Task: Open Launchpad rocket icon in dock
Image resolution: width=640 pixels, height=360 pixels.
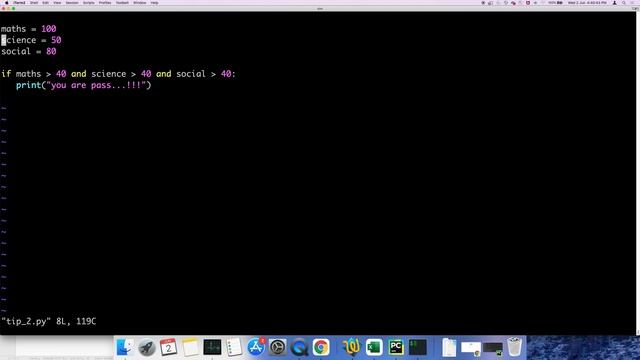Action: tap(147, 347)
